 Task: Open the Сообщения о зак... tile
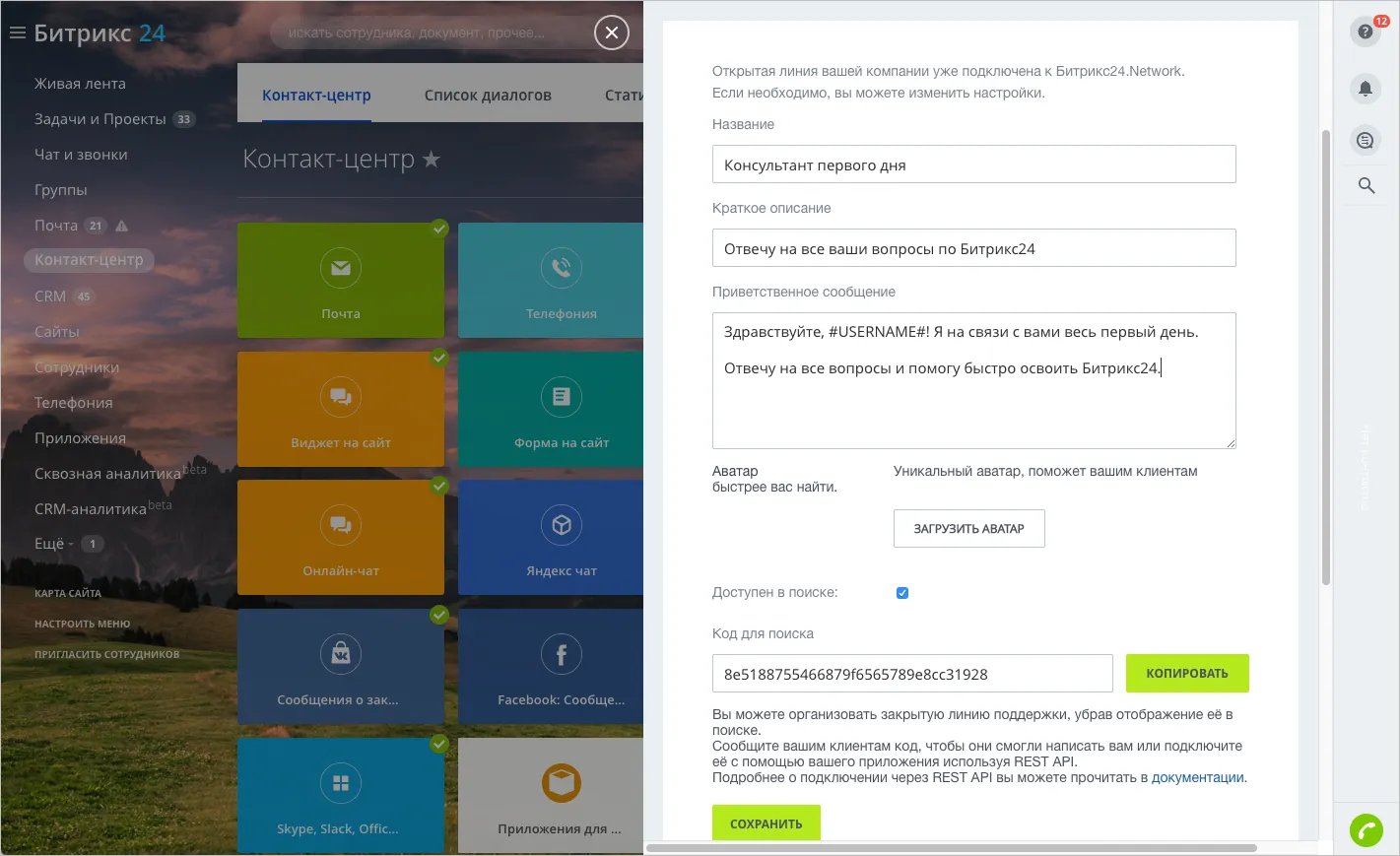click(341, 667)
